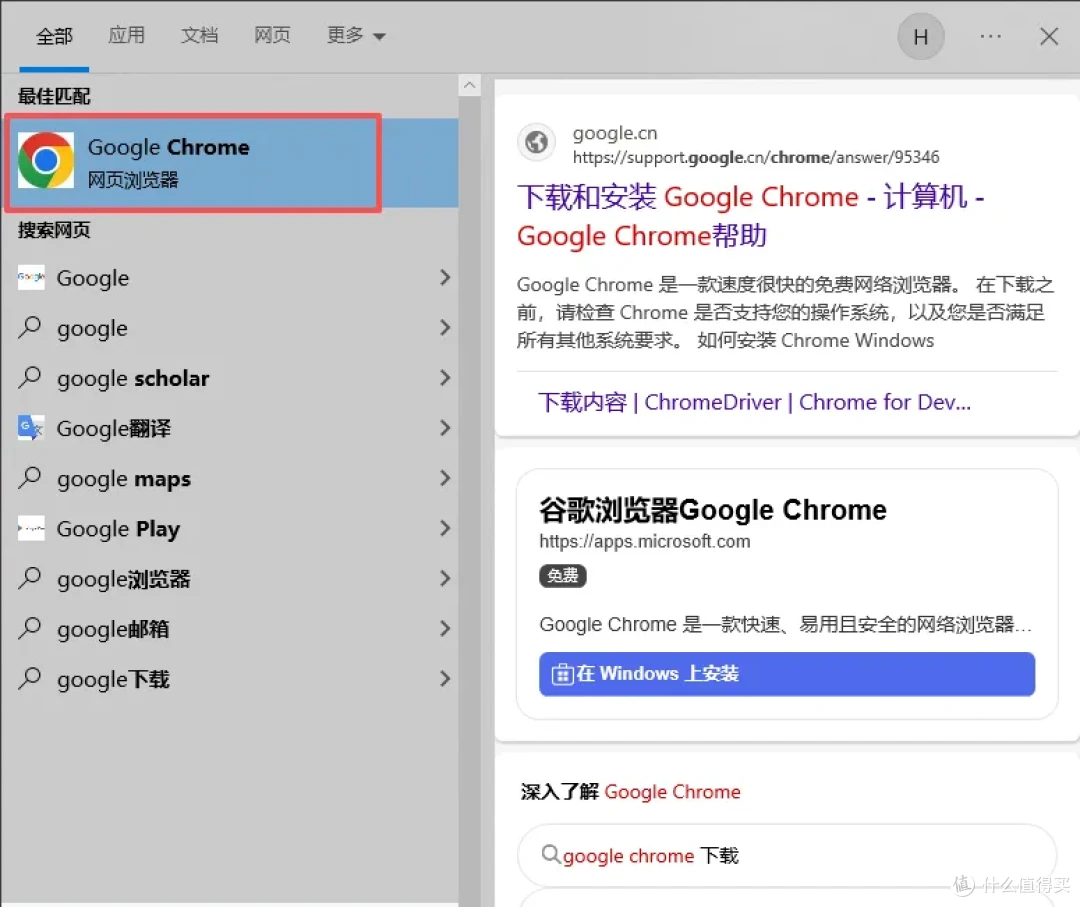Click magnifier icon beside google scholar
1080x907 pixels.
(x=30, y=377)
